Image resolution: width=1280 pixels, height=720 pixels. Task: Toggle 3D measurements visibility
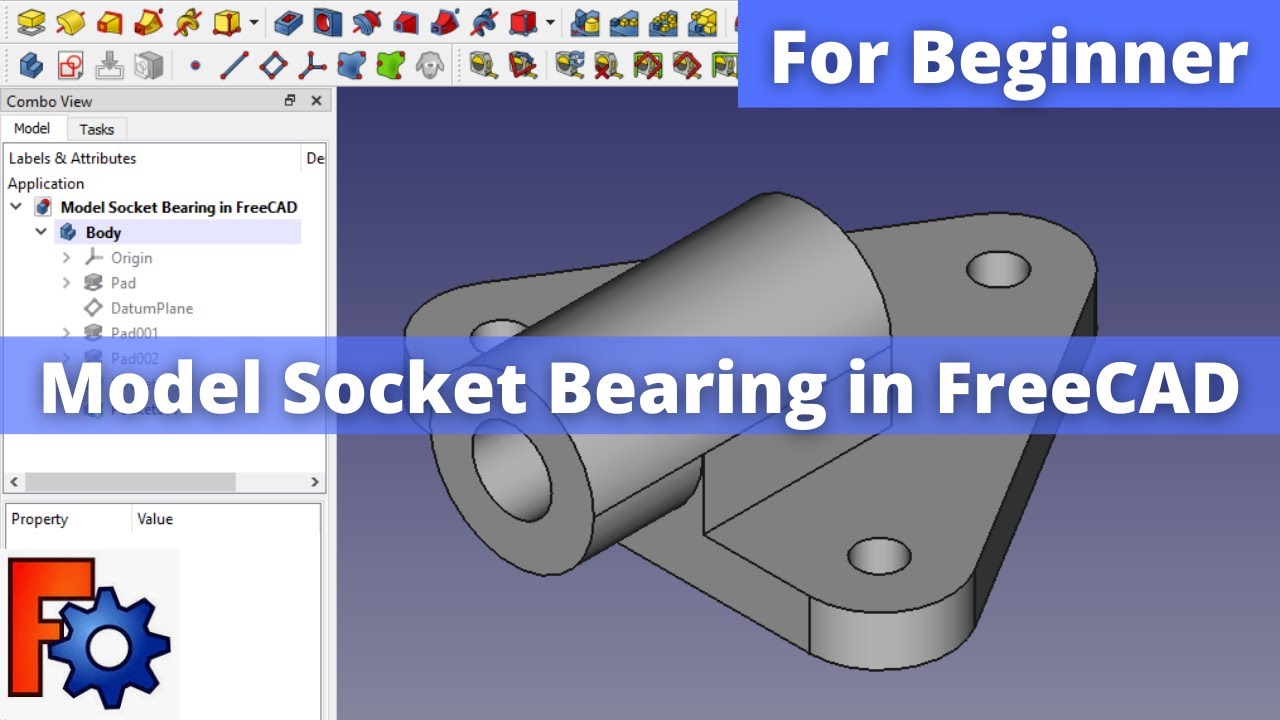687,66
